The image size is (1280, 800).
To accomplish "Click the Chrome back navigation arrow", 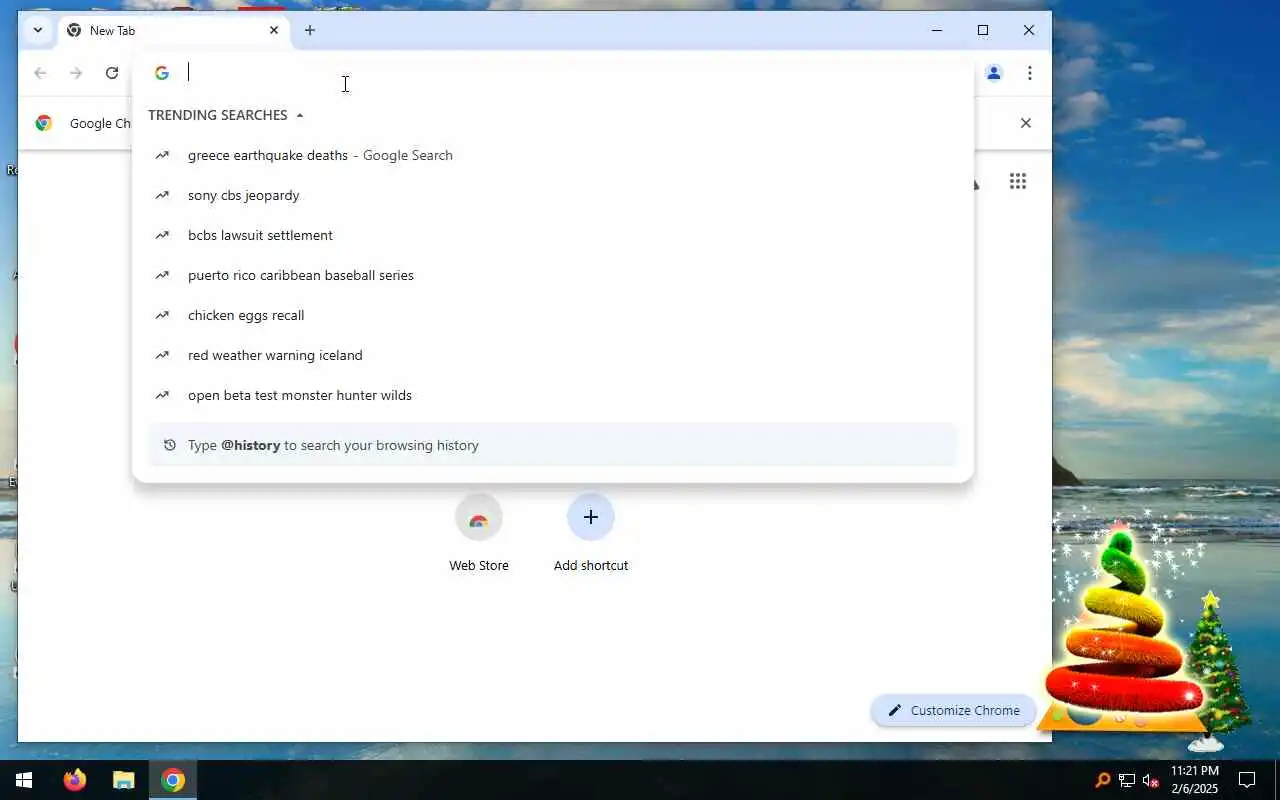I will click(40, 73).
